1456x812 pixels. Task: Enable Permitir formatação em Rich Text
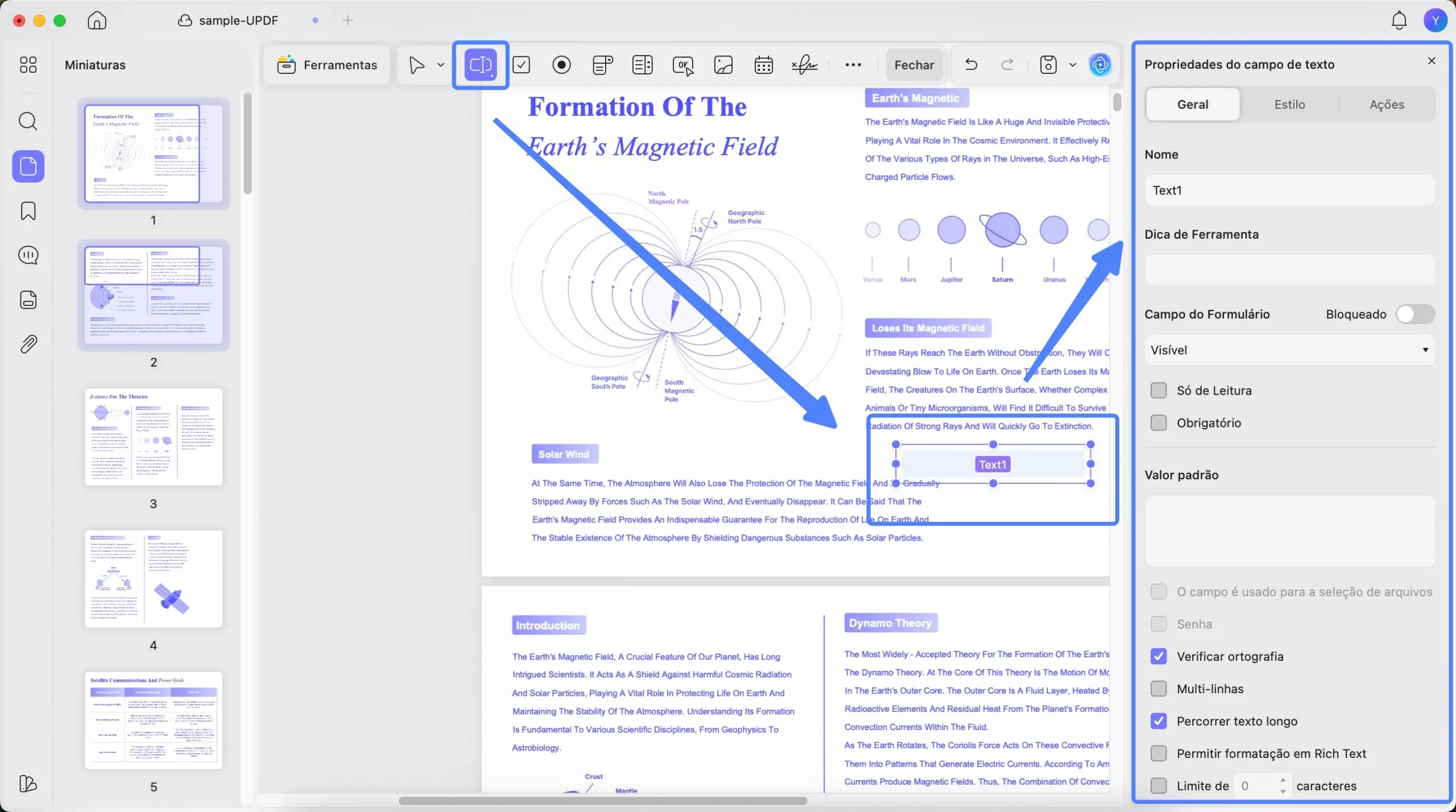point(1158,753)
